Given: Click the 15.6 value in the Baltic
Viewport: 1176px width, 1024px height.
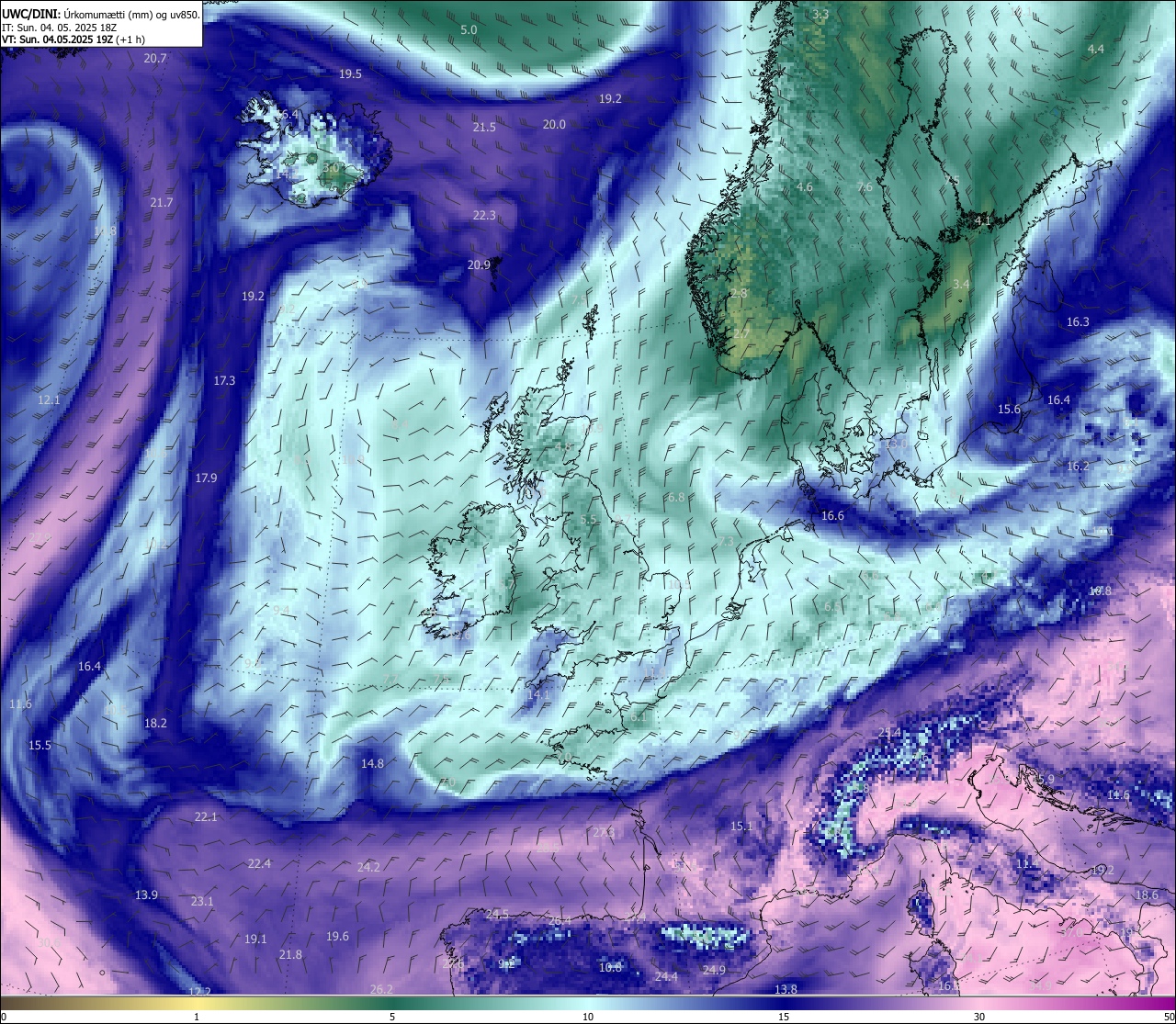Looking at the screenshot, I should point(1010,409).
